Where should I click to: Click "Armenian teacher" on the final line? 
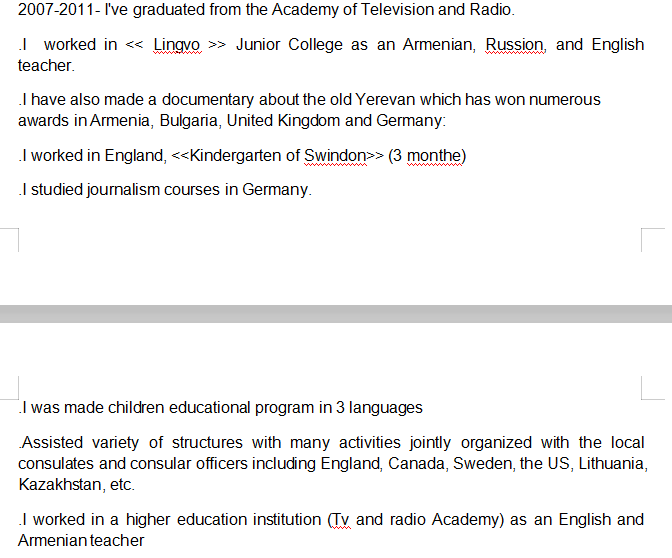(x=80, y=541)
